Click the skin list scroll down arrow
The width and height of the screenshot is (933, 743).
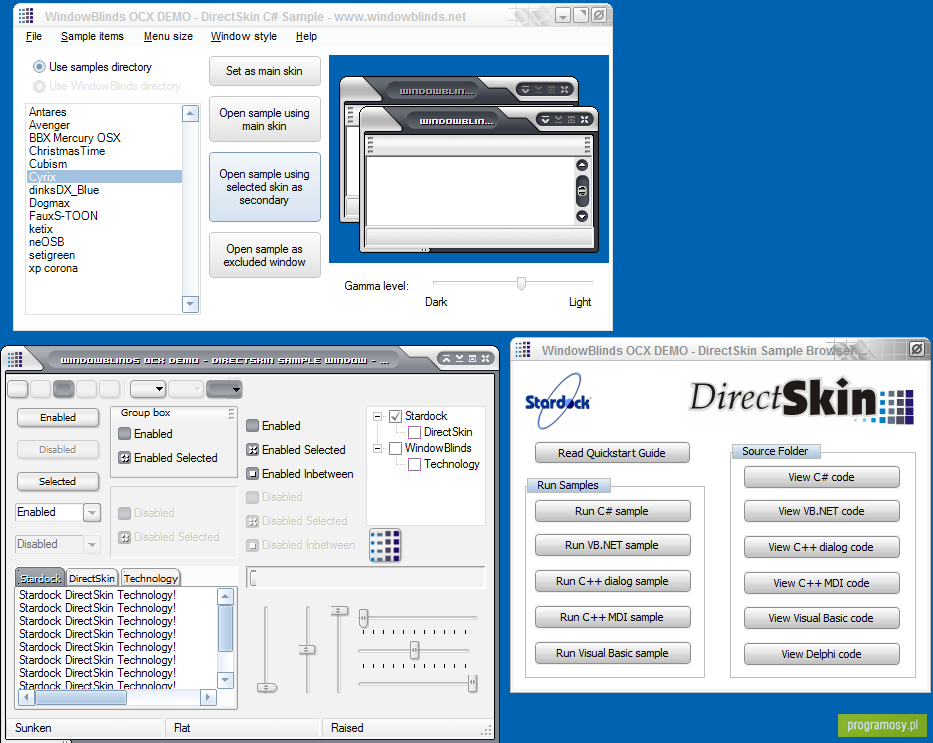(190, 303)
